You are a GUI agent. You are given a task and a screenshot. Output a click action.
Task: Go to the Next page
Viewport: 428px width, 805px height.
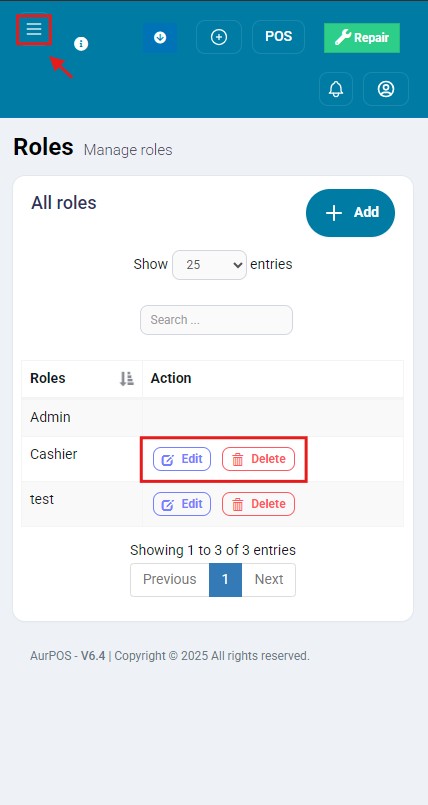[269, 580]
